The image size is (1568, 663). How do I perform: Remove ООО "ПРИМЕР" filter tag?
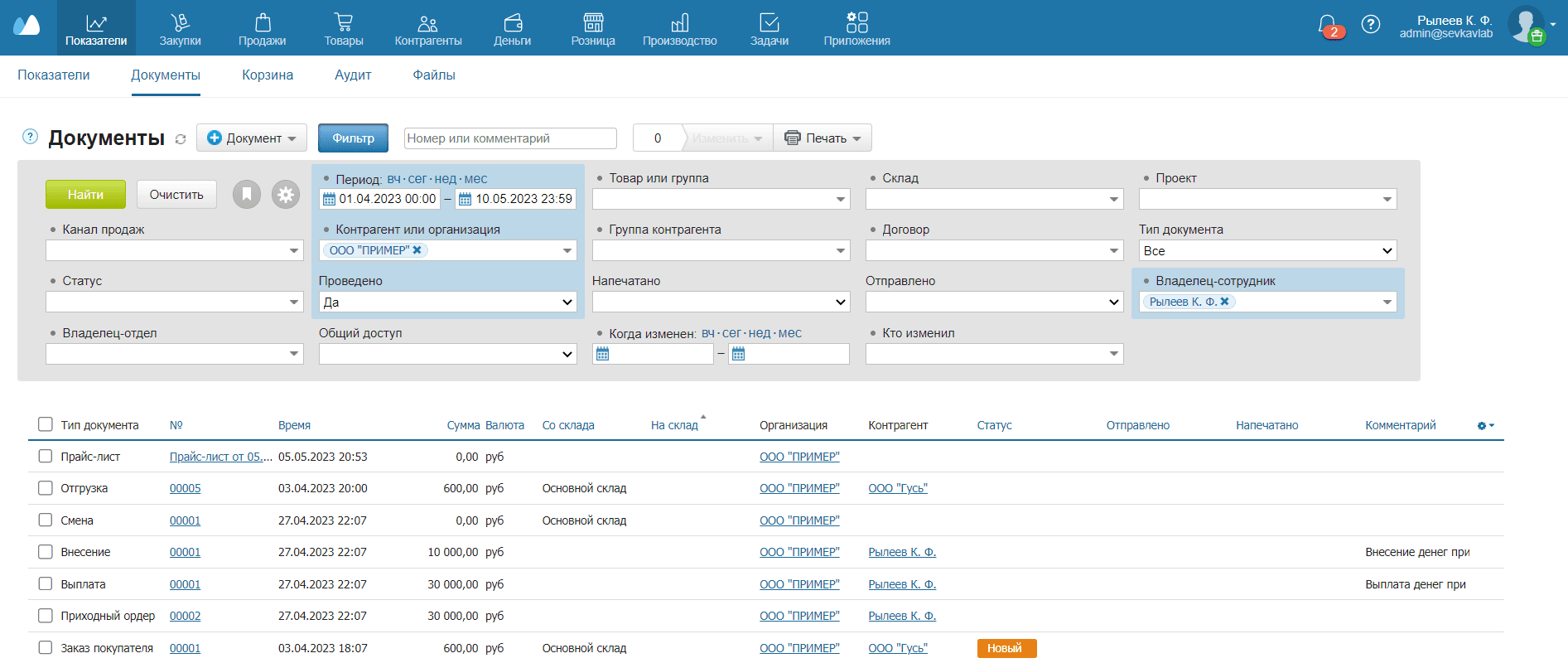point(417,250)
